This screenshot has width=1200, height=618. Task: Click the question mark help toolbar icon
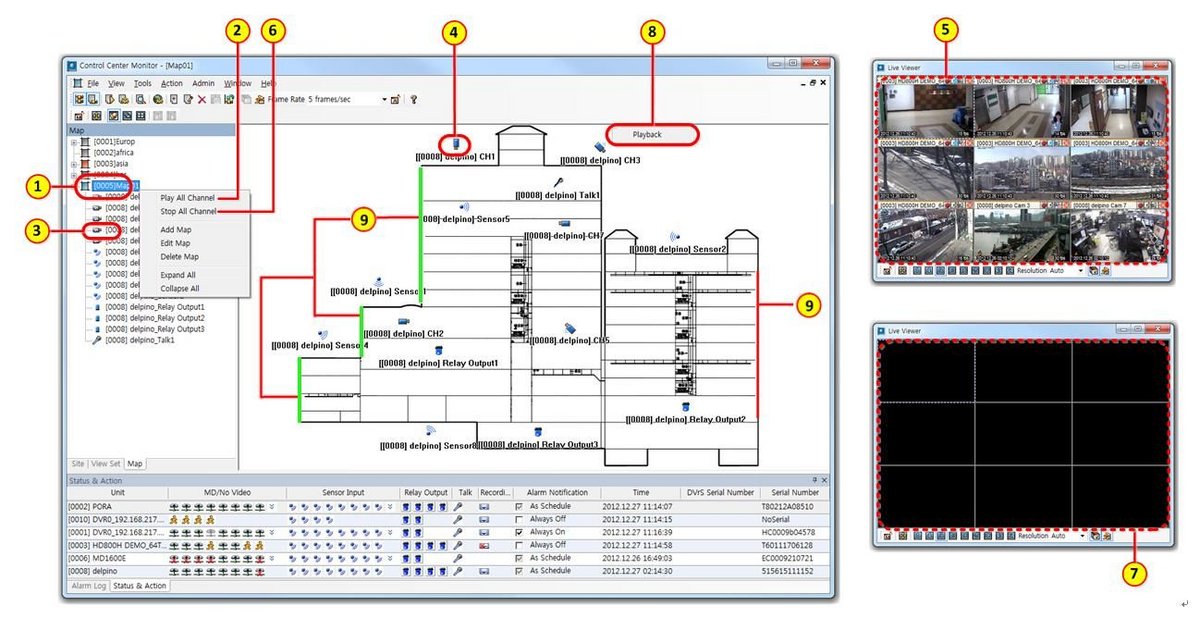(413, 100)
